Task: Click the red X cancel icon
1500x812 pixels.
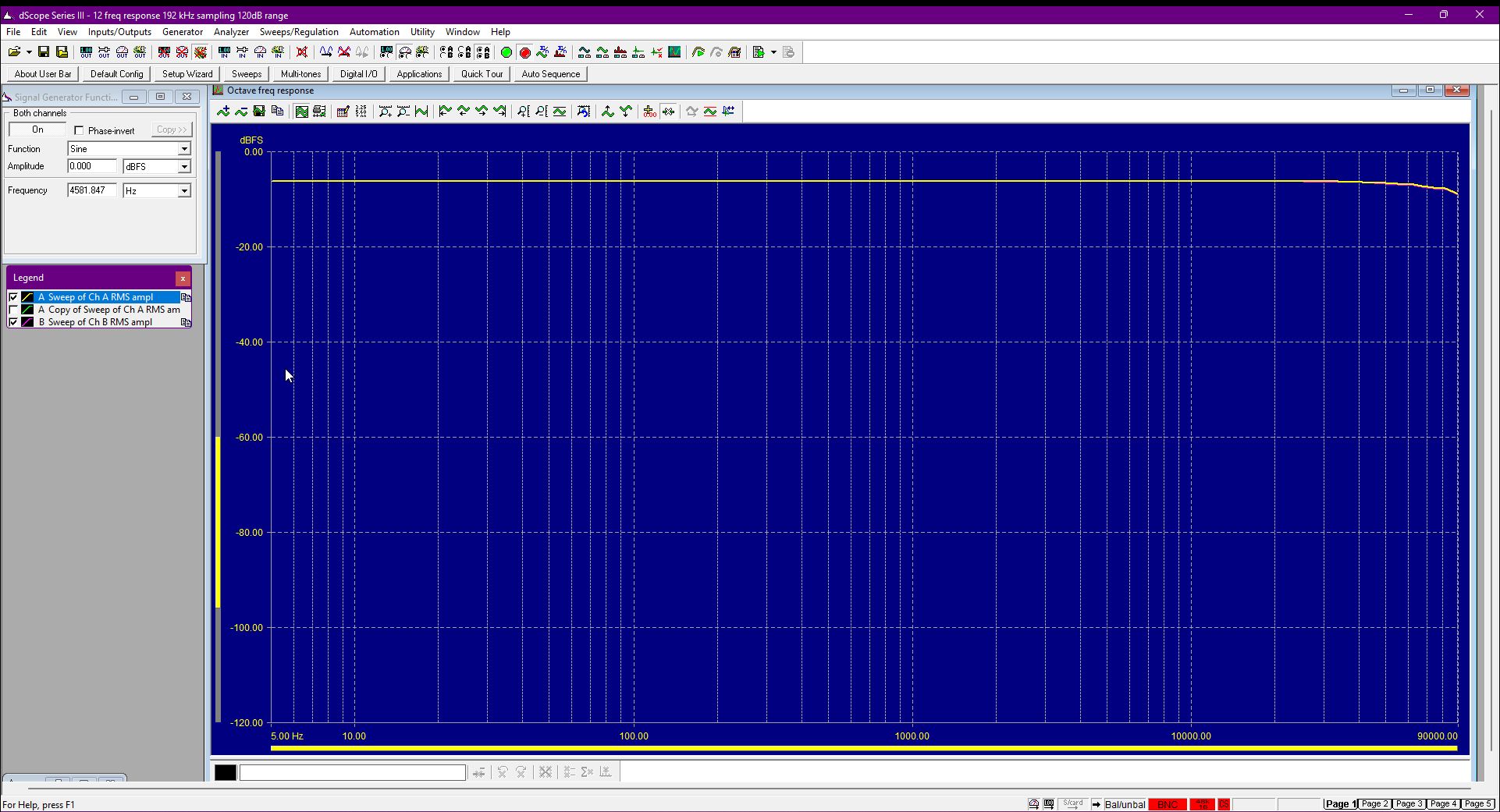Action: coord(302,52)
